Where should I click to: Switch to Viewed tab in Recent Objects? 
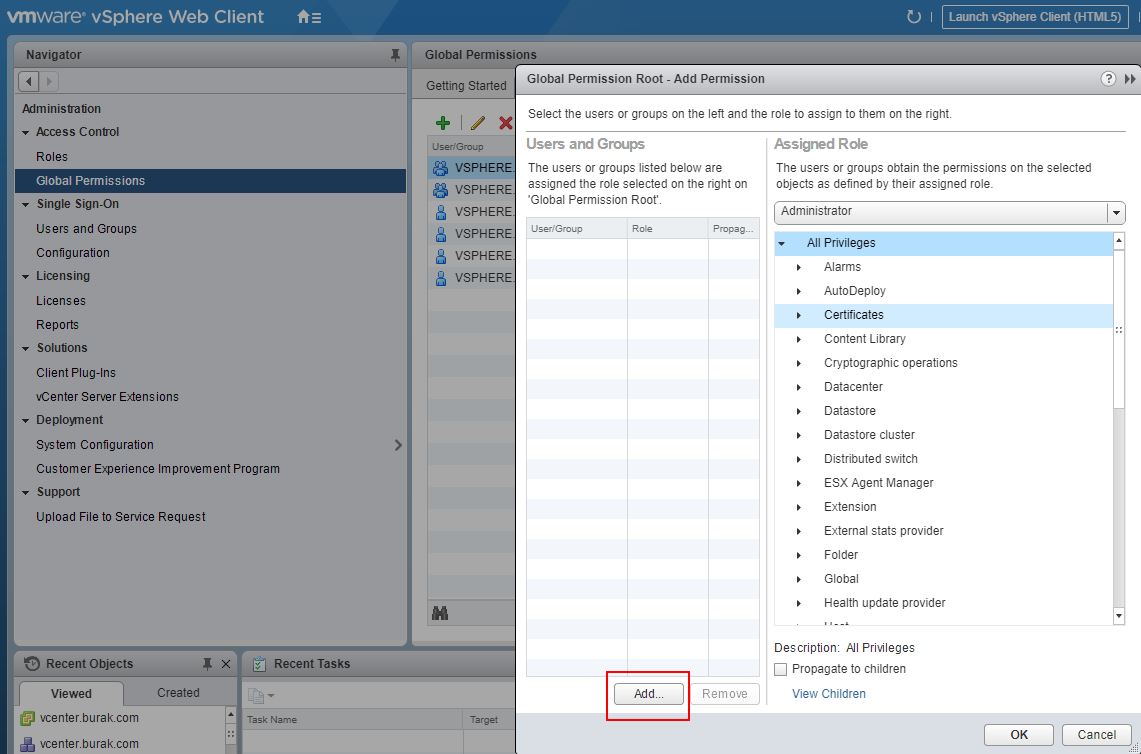(71, 693)
